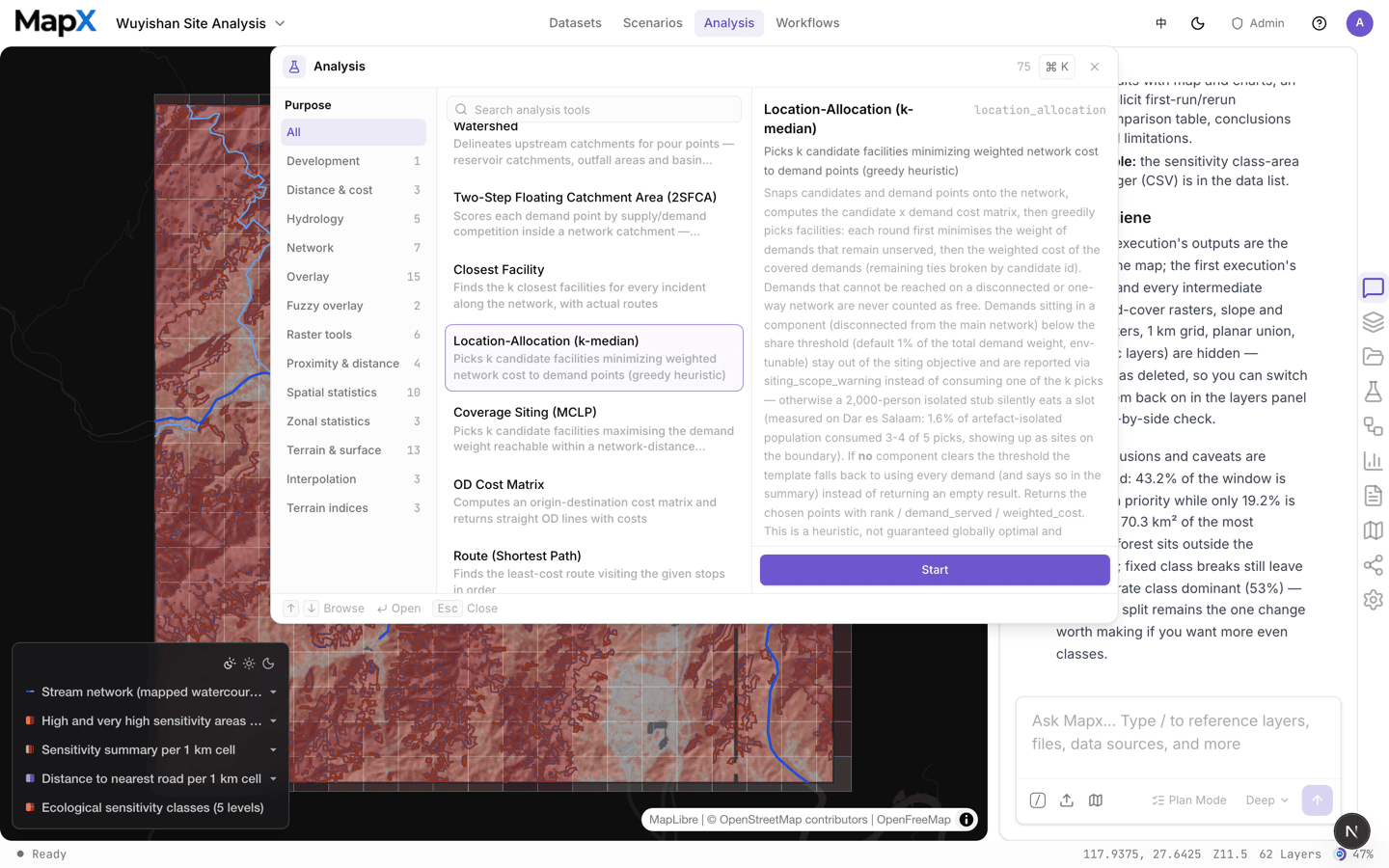Click the Start button
This screenshot has width=1389, height=868.
pyautogui.click(x=935, y=570)
